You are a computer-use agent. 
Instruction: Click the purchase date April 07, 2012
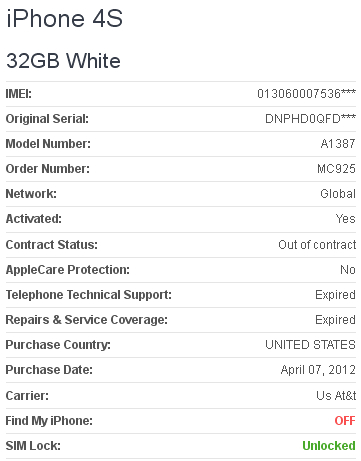point(318,370)
